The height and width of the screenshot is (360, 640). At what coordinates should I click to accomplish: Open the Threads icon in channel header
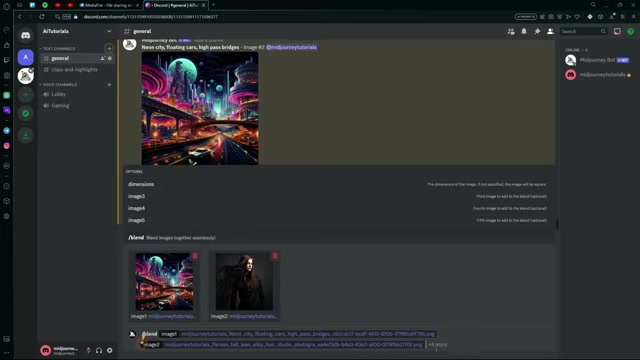[511, 31]
